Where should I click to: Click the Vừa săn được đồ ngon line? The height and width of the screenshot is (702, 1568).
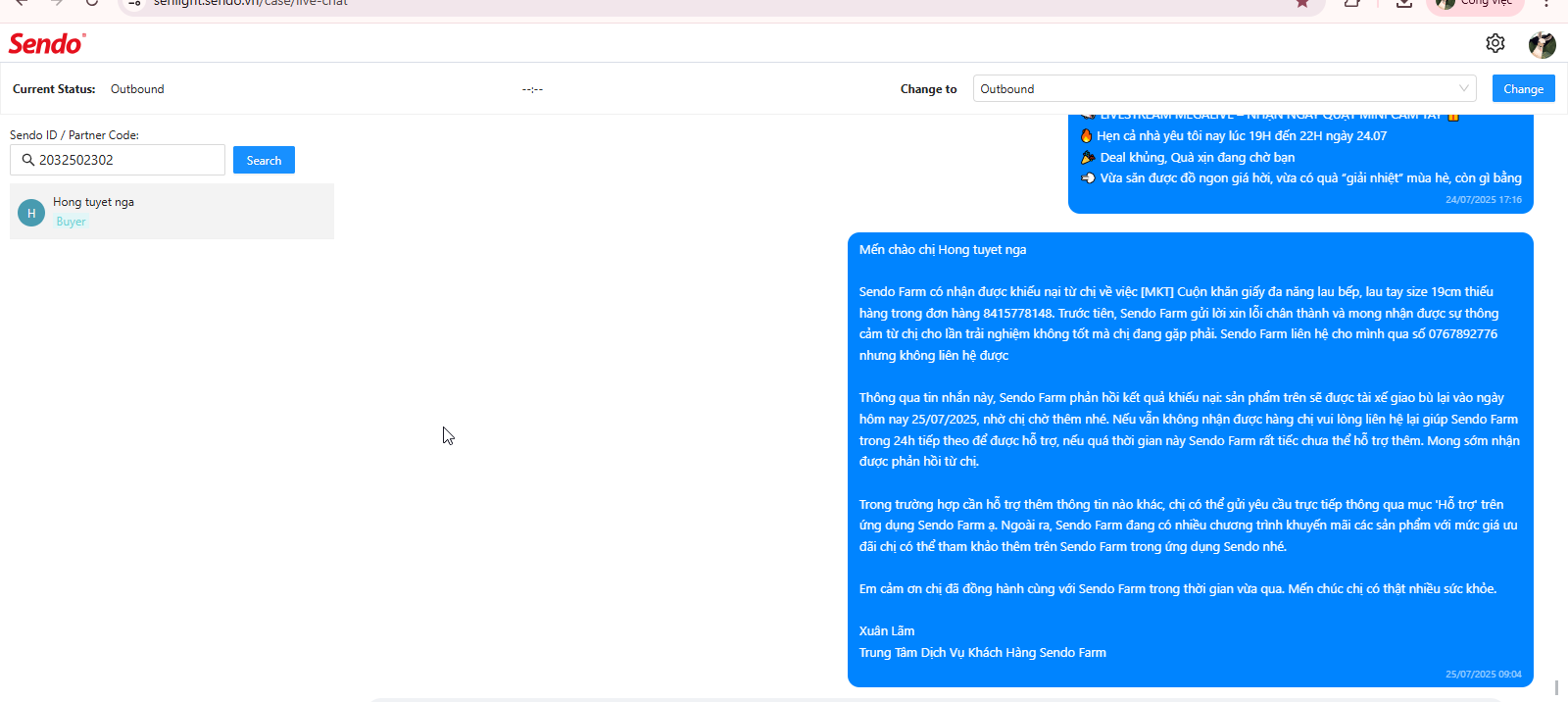pyautogui.click(x=1301, y=178)
